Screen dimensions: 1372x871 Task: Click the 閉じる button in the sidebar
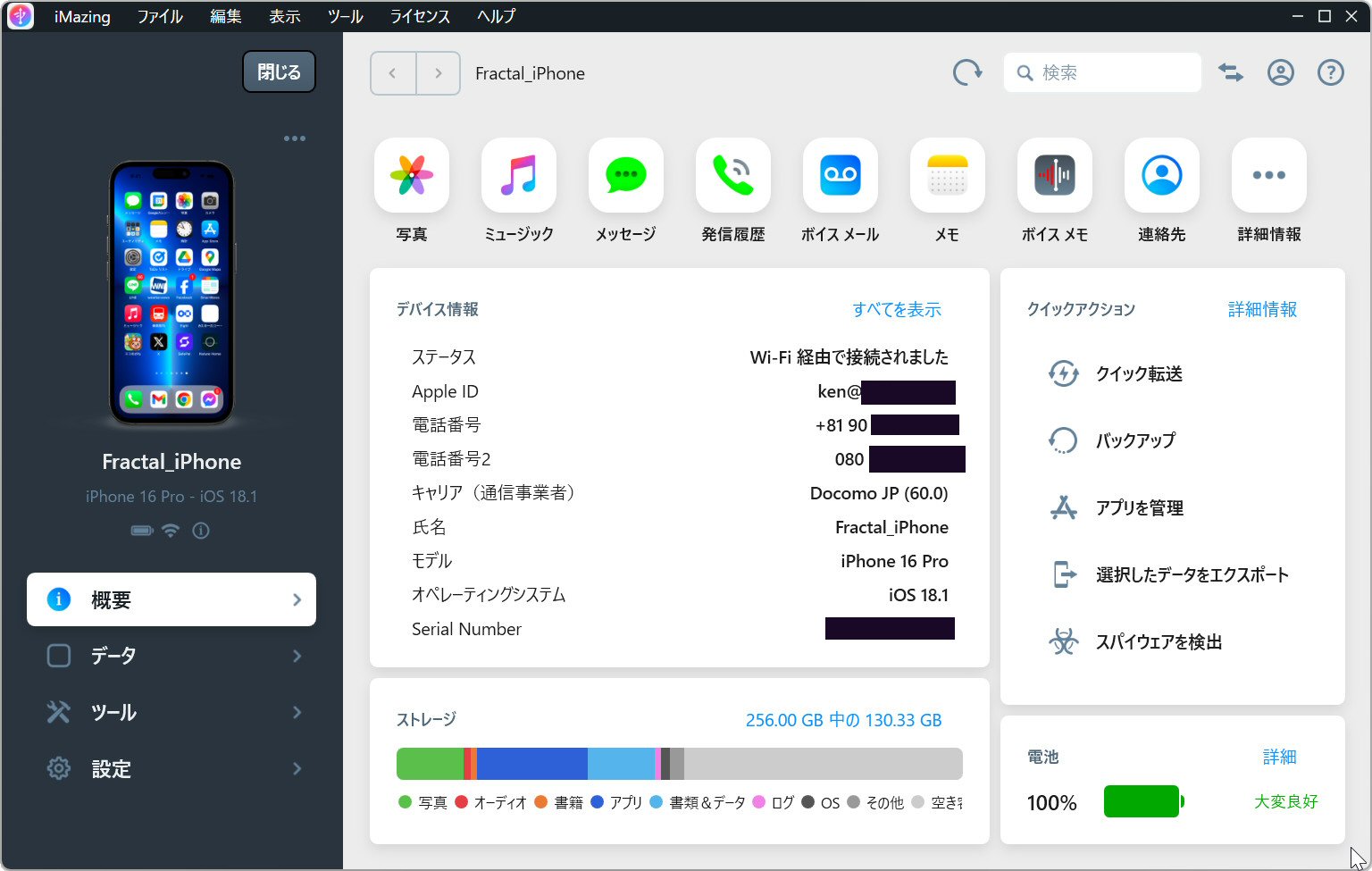(279, 72)
